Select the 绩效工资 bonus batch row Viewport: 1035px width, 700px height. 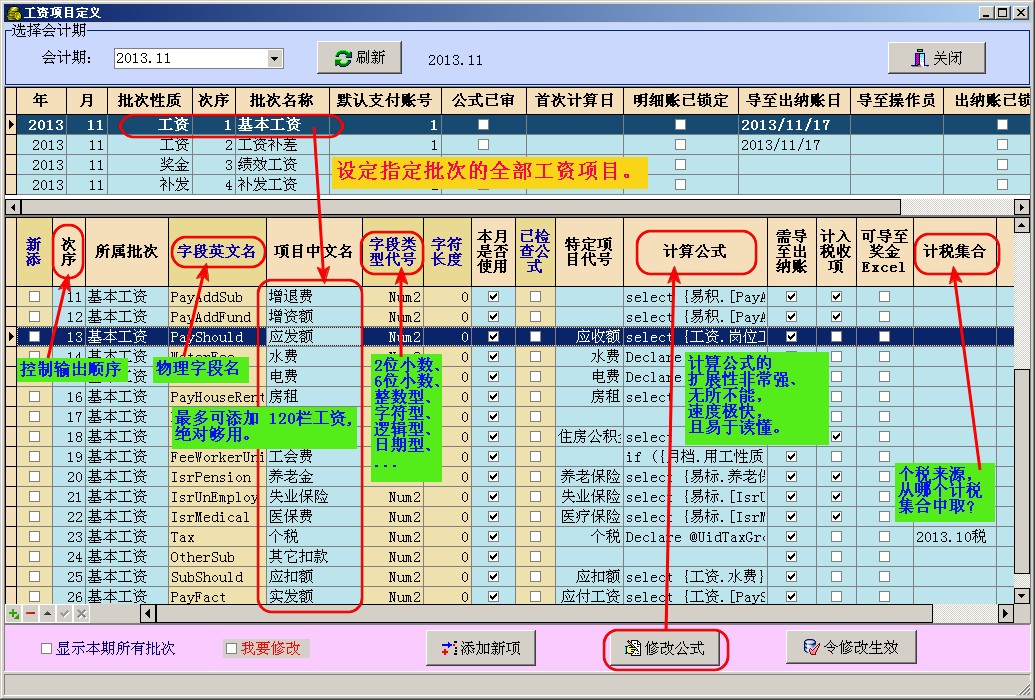pos(268,165)
